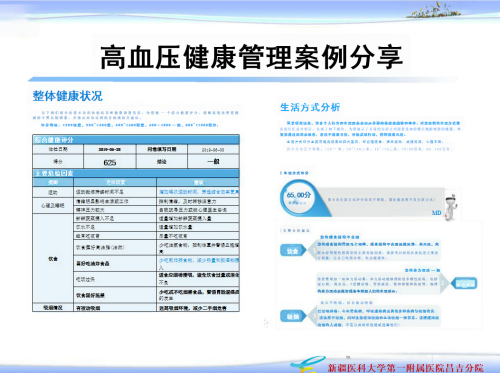
Task: Click the MD signature mark
Action: pyautogui.click(x=436, y=213)
